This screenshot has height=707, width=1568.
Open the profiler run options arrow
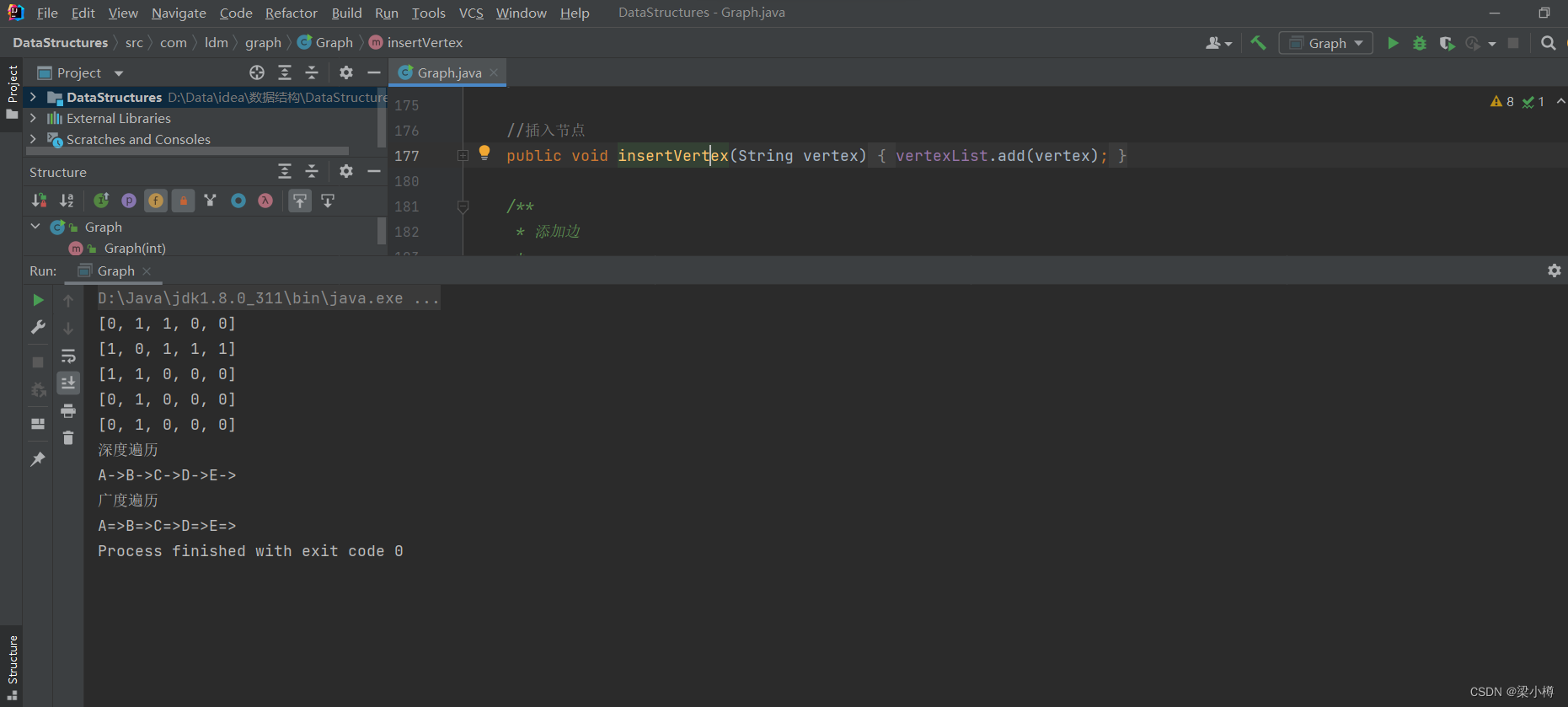(1492, 44)
